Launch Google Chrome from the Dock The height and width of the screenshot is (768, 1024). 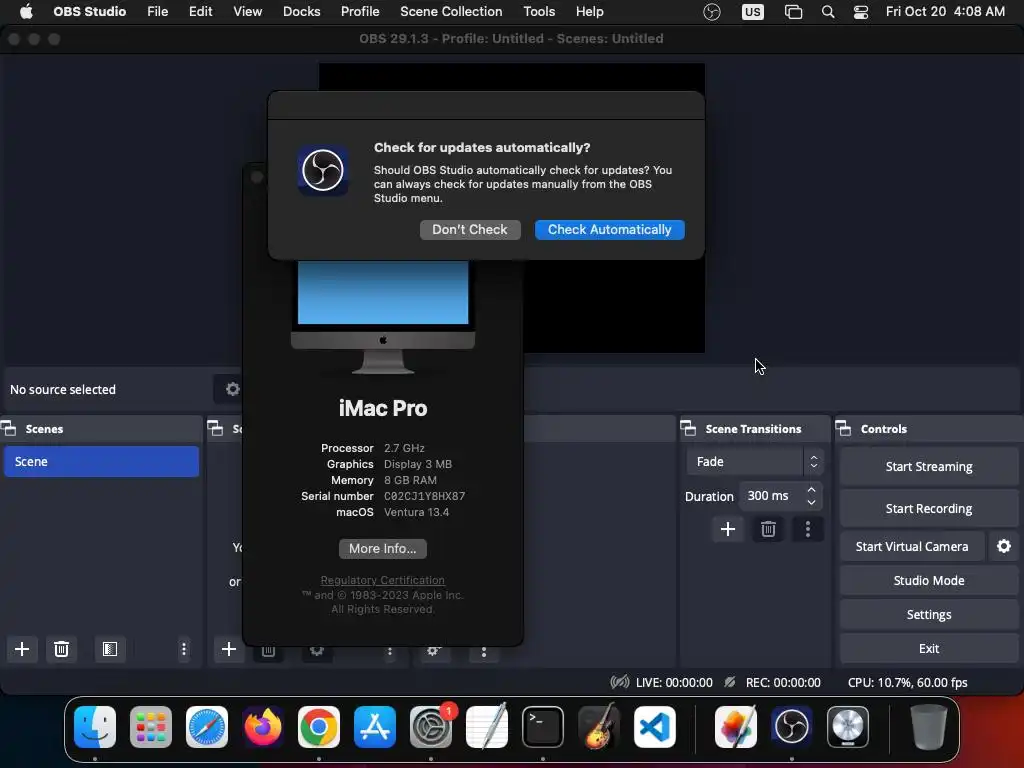coord(319,726)
